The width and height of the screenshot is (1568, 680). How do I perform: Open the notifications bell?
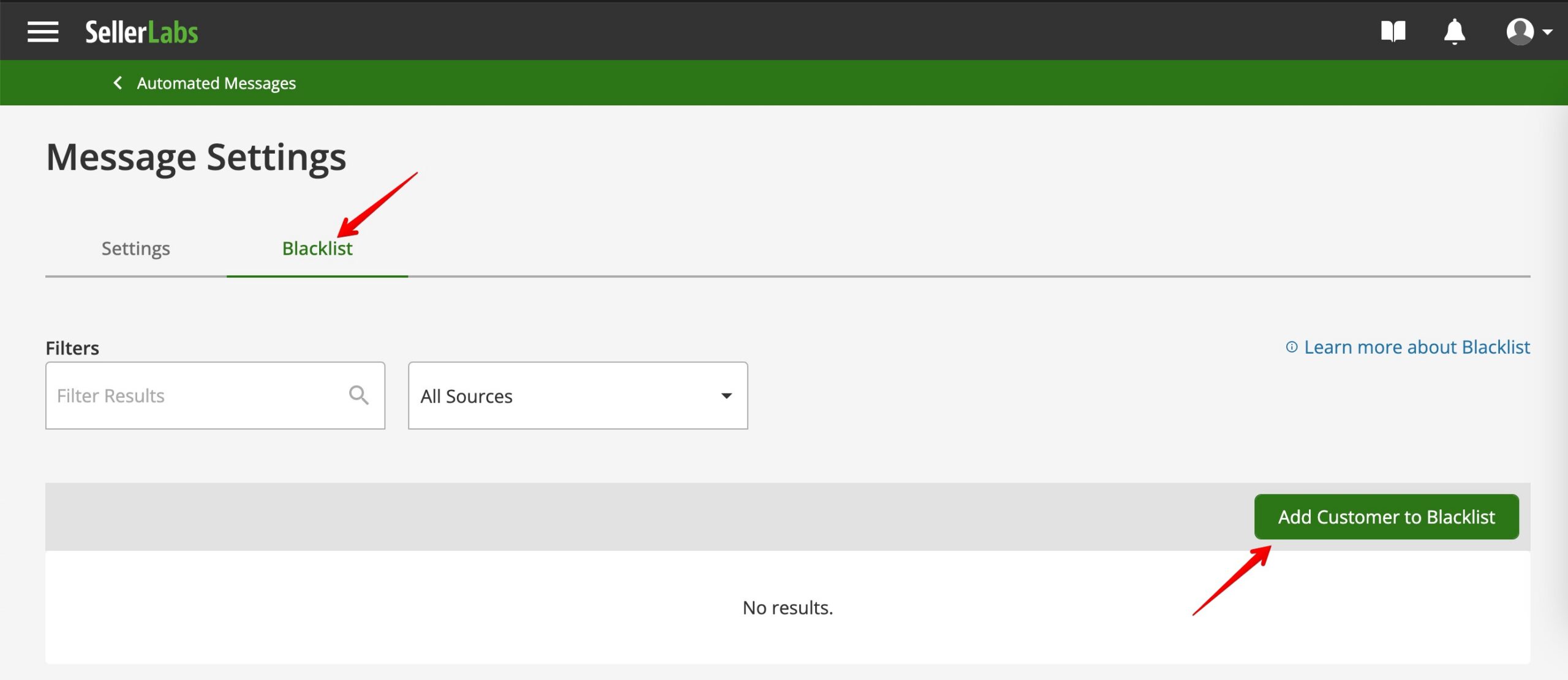pyautogui.click(x=1454, y=32)
